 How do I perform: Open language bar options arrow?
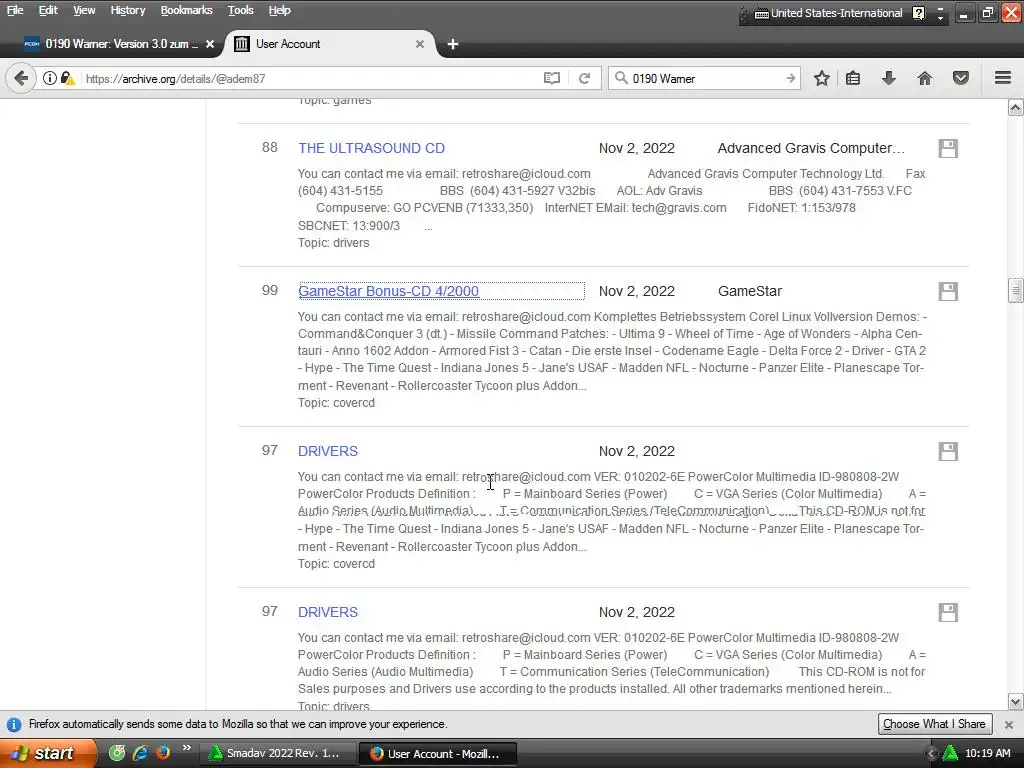click(x=940, y=18)
